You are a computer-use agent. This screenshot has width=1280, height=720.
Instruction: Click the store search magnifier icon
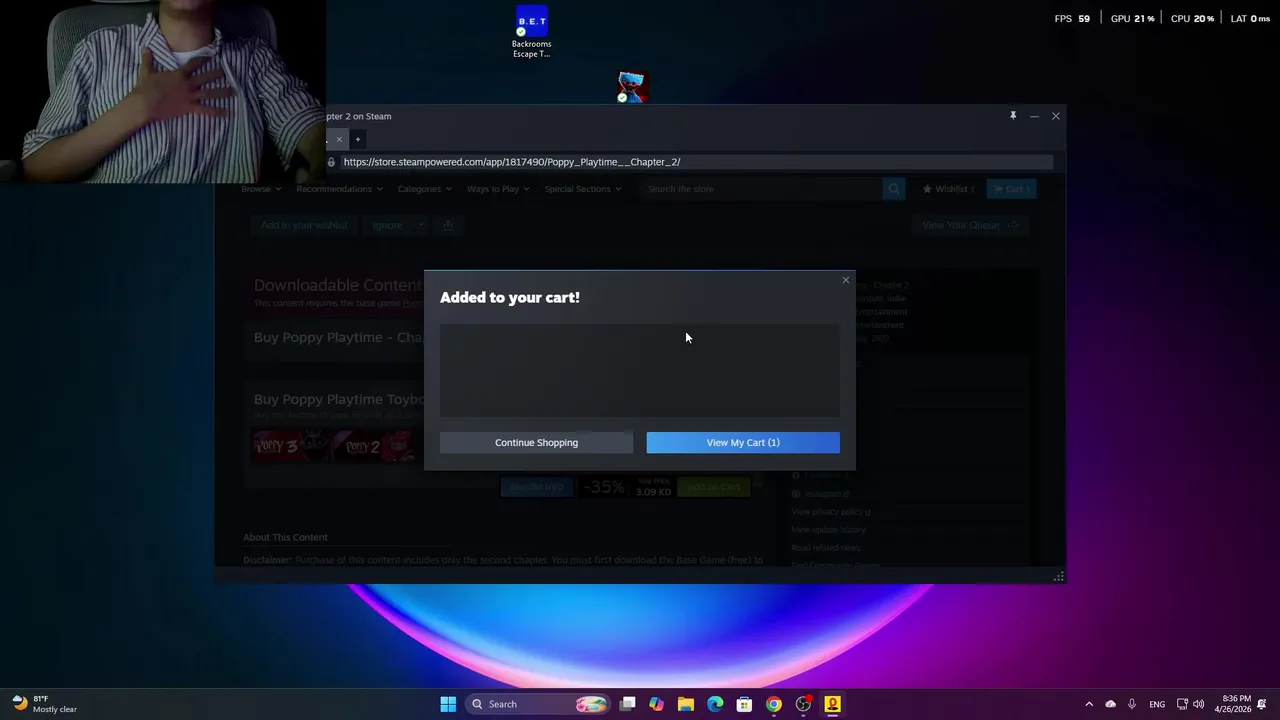coord(894,189)
